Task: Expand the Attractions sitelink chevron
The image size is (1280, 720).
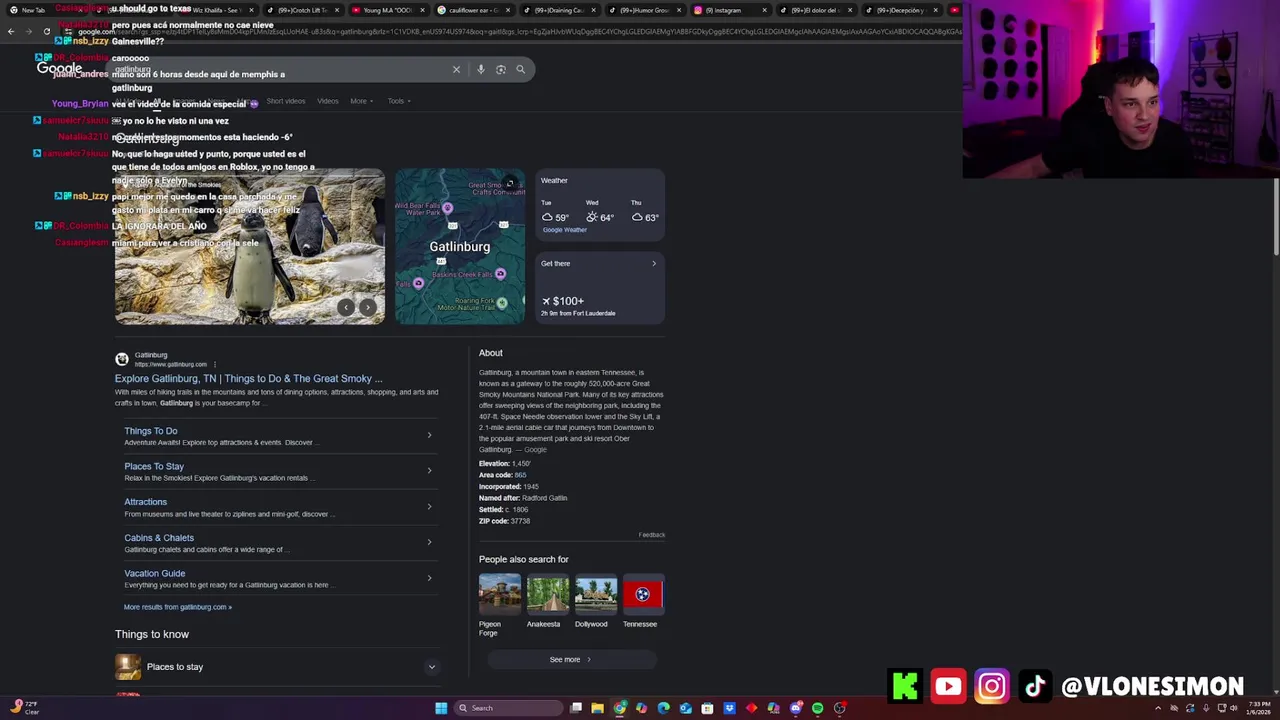Action: [x=429, y=506]
